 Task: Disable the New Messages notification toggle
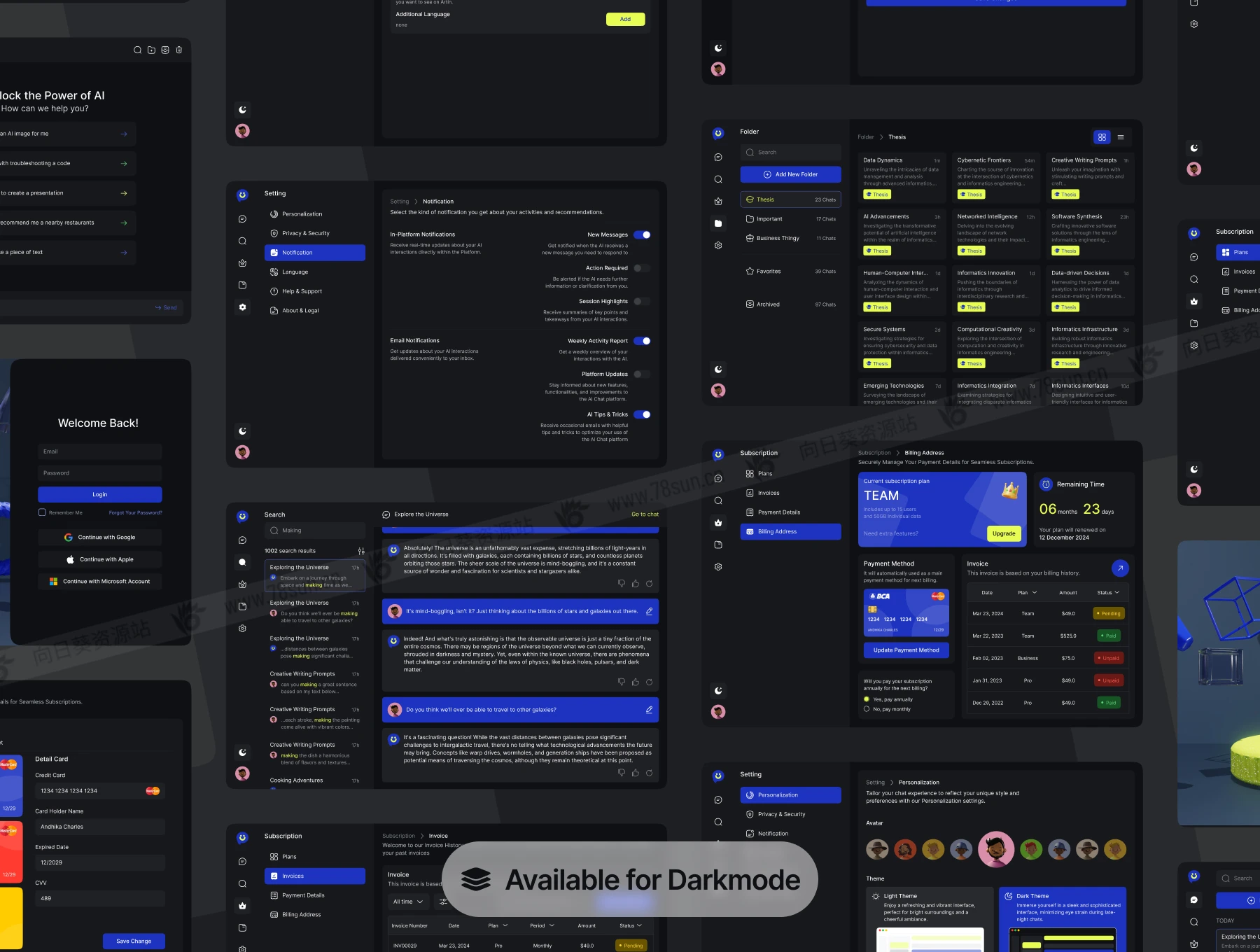[x=642, y=235]
